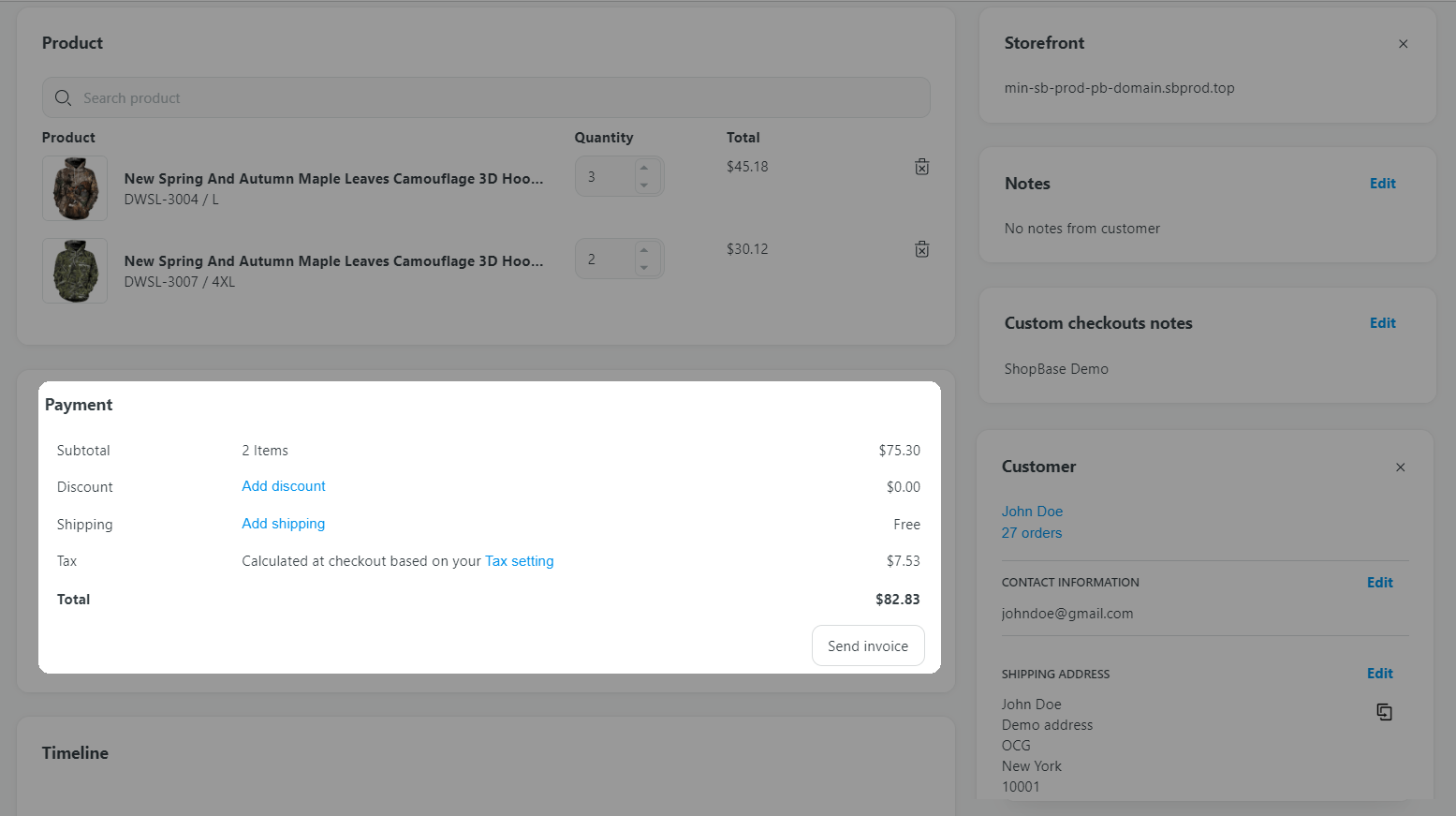Click Add shipping link
Image resolution: width=1456 pixels, height=816 pixels.
[284, 524]
